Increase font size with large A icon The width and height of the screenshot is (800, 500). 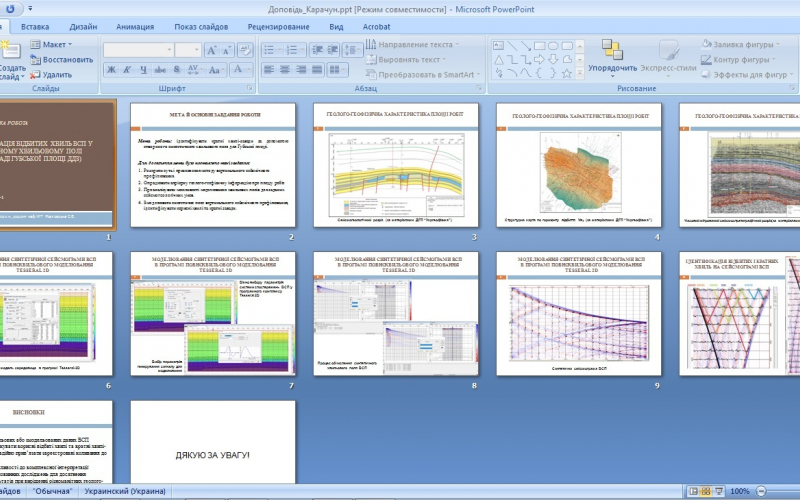[x=211, y=50]
